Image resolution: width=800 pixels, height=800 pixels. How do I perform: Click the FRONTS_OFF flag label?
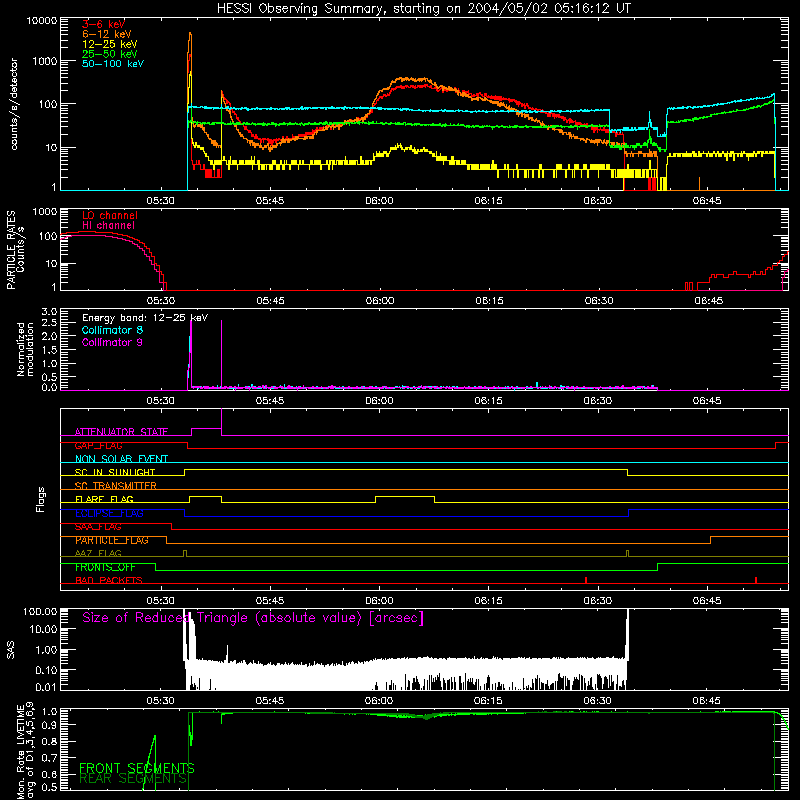pos(105,567)
